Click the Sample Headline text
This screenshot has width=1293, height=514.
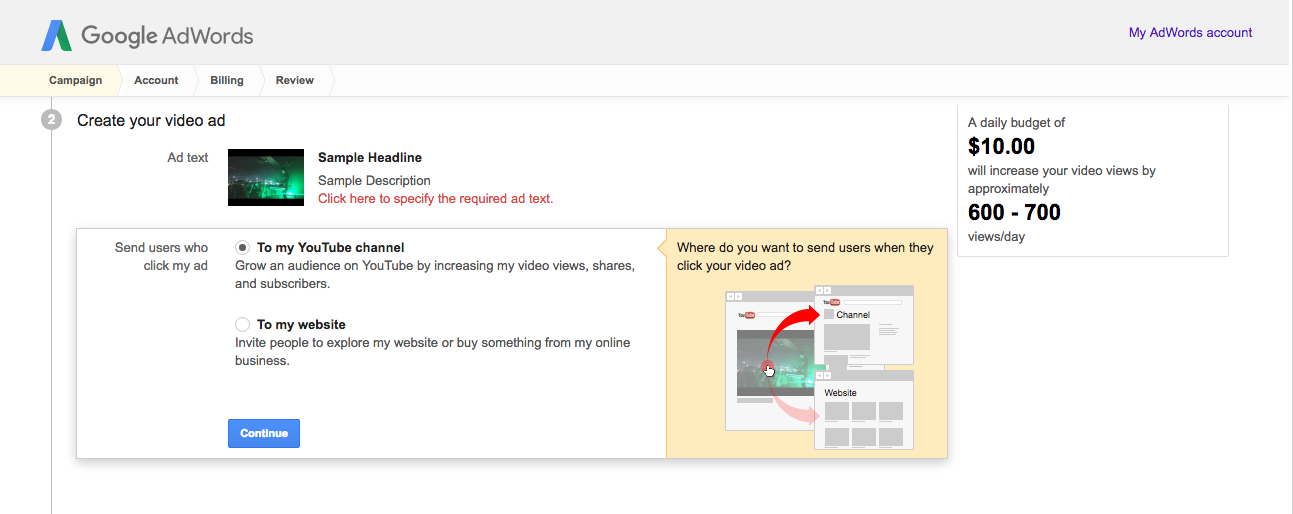click(x=370, y=157)
